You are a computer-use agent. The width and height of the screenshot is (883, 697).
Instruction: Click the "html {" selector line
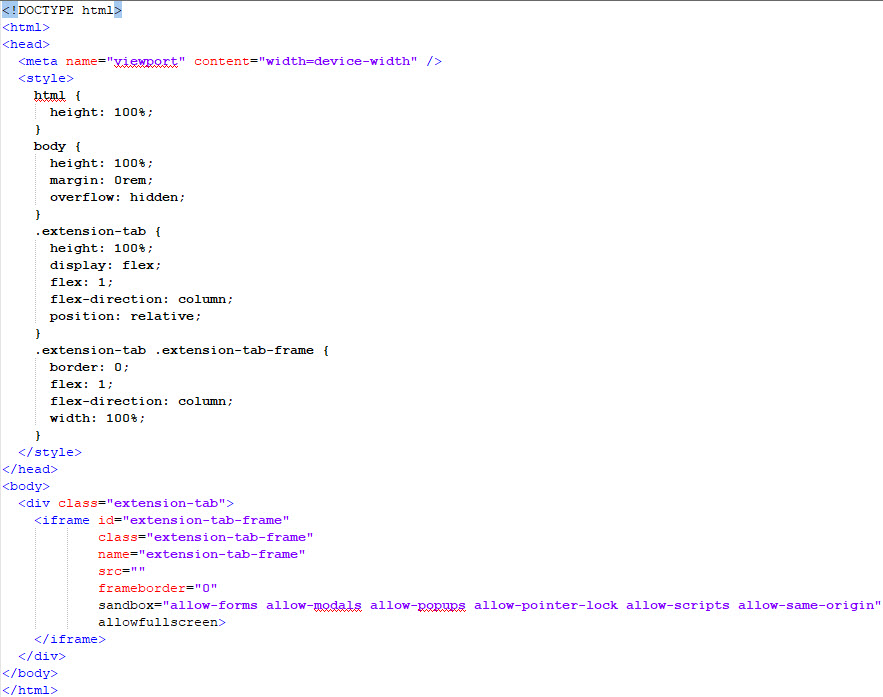click(x=57, y=95)
